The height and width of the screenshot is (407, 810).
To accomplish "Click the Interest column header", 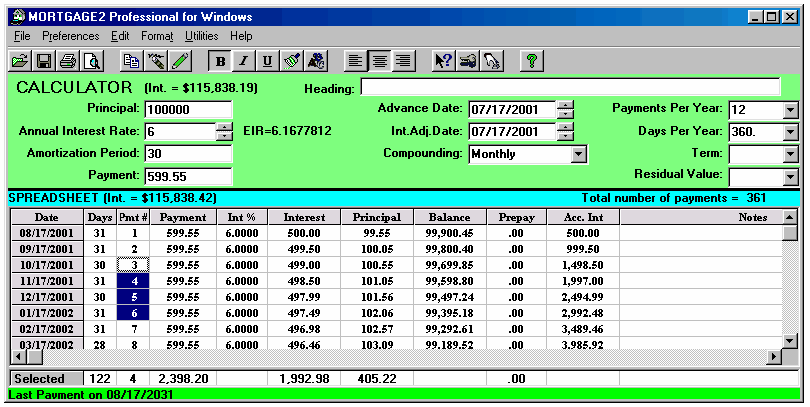I will (304, 217).
